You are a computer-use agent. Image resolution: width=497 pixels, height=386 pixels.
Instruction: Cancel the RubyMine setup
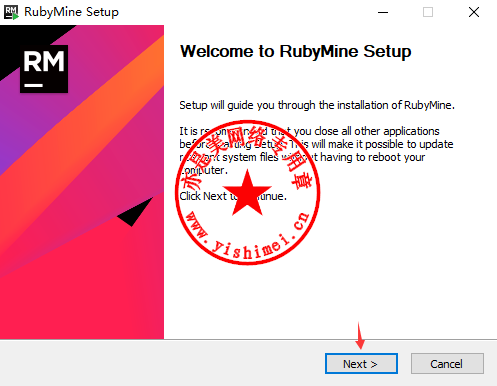tap(447, 364)
